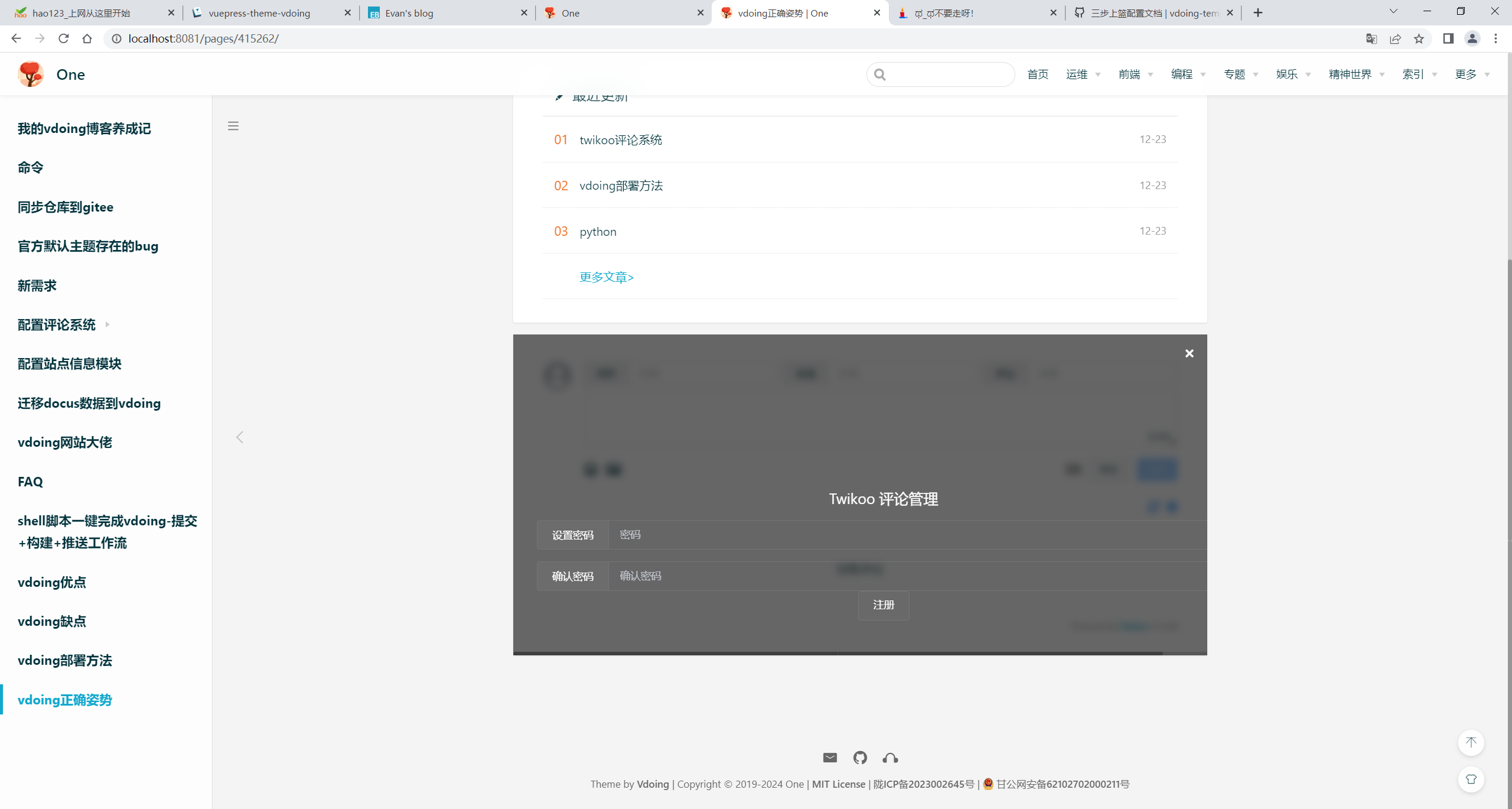The image size is (1512, 809).
Task: Focus the 确认密码 confirm field
Action: tap(907, 576)
